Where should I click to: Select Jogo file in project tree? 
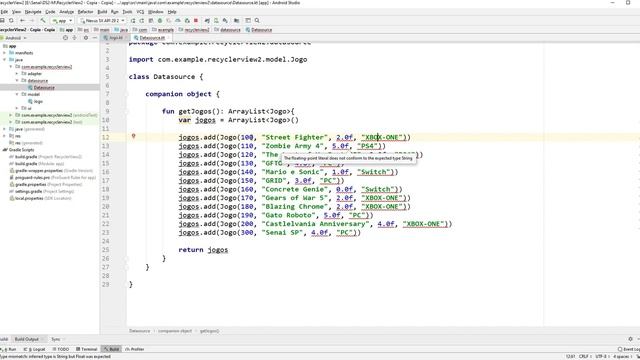point(35,101)
